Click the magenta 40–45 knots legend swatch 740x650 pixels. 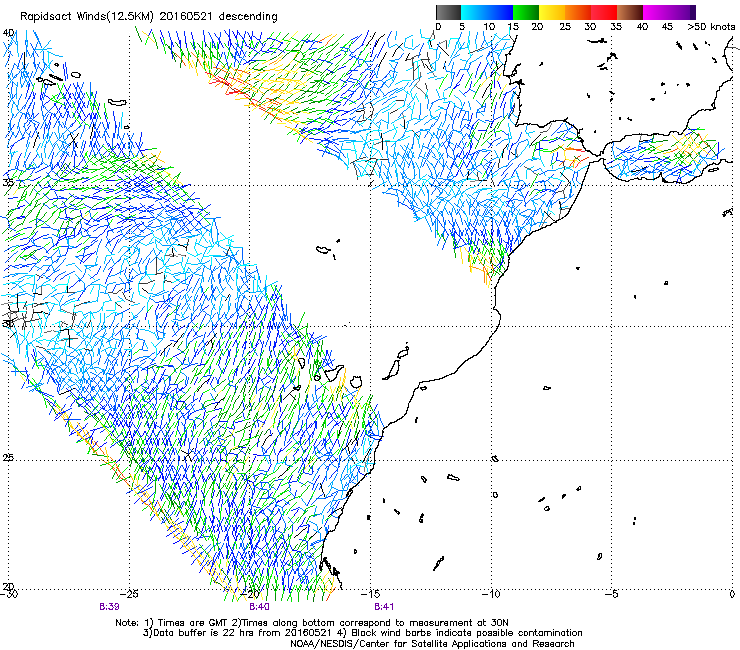[656, 12]
